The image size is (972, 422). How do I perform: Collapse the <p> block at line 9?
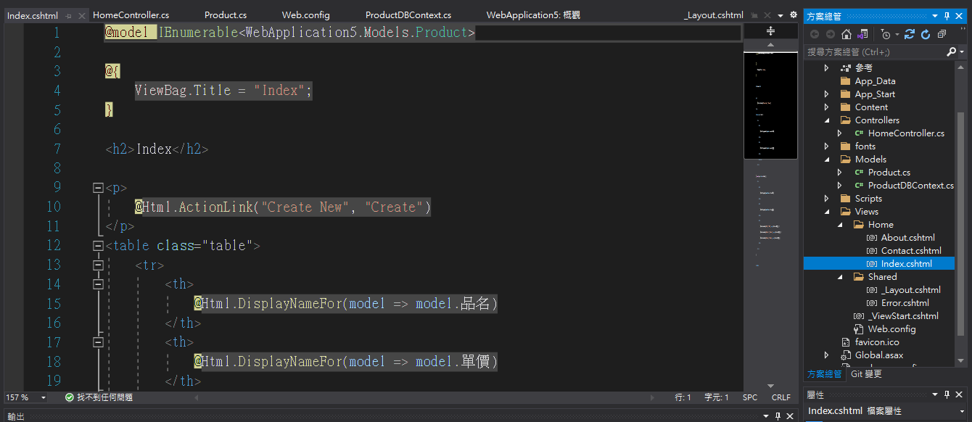point(97,187)
